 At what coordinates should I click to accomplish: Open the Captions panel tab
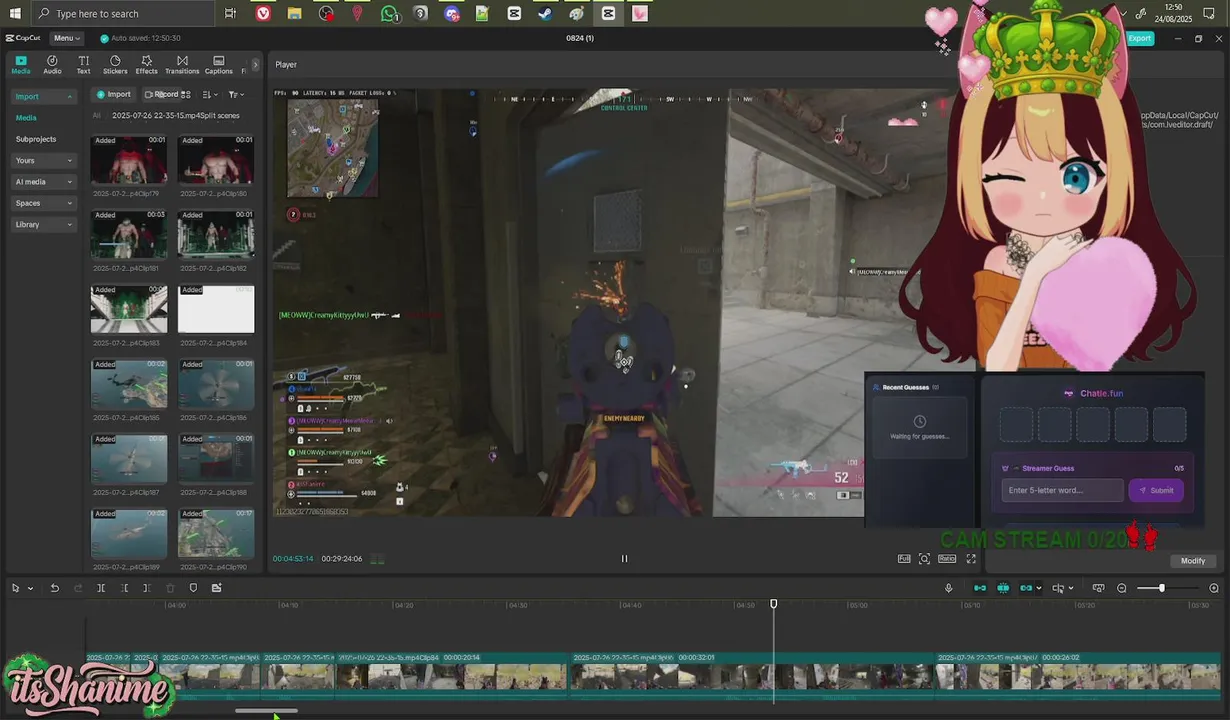pyautogui.click(x=219, y=65)
